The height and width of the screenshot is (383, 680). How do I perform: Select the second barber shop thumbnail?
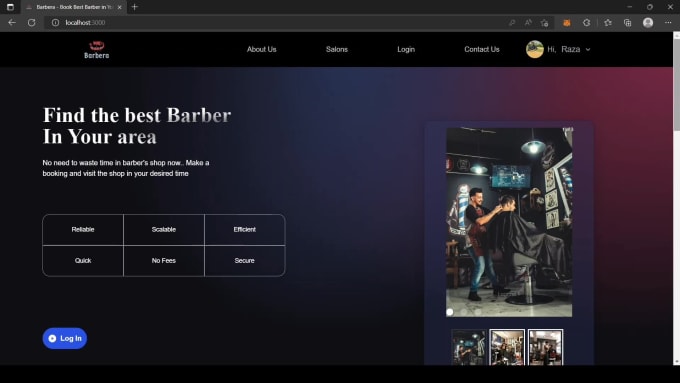[507, 347]
